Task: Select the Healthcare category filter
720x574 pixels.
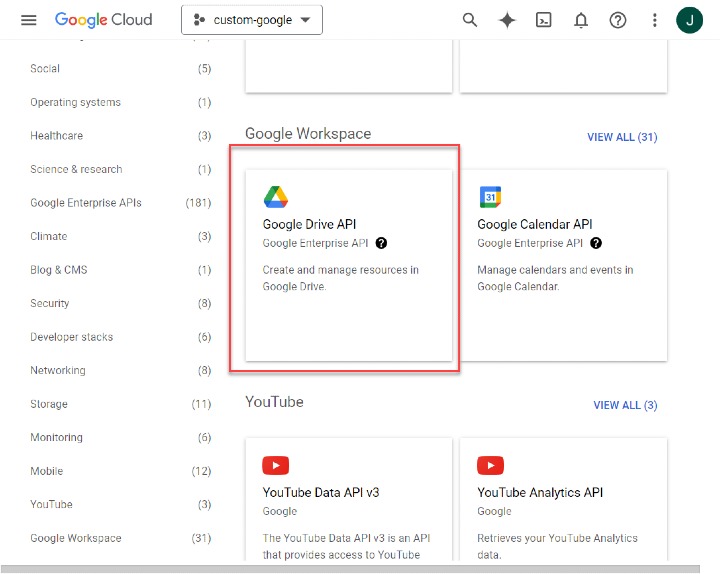Action: [x=57, y=136]
